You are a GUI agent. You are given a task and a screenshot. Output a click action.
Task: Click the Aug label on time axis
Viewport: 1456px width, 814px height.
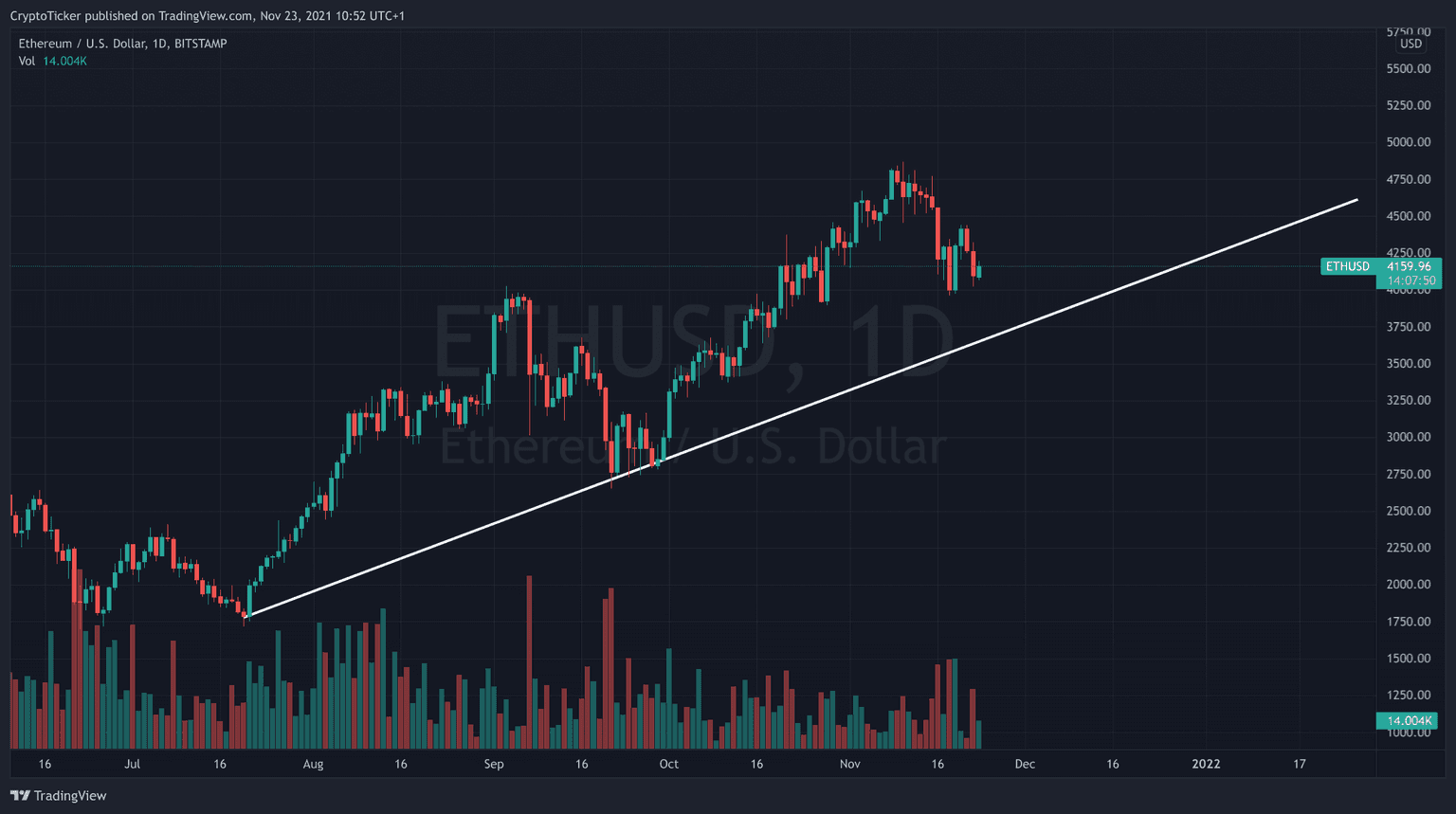pos(313,764)
